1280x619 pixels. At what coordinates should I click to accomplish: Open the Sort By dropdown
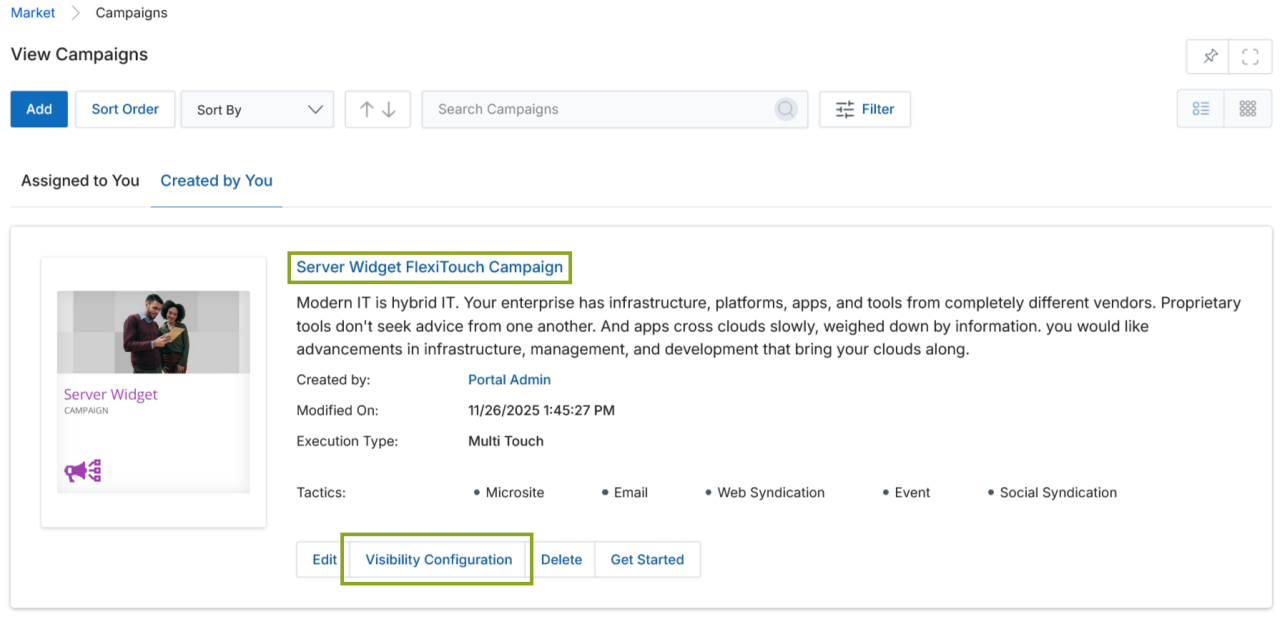coord(257,109)
